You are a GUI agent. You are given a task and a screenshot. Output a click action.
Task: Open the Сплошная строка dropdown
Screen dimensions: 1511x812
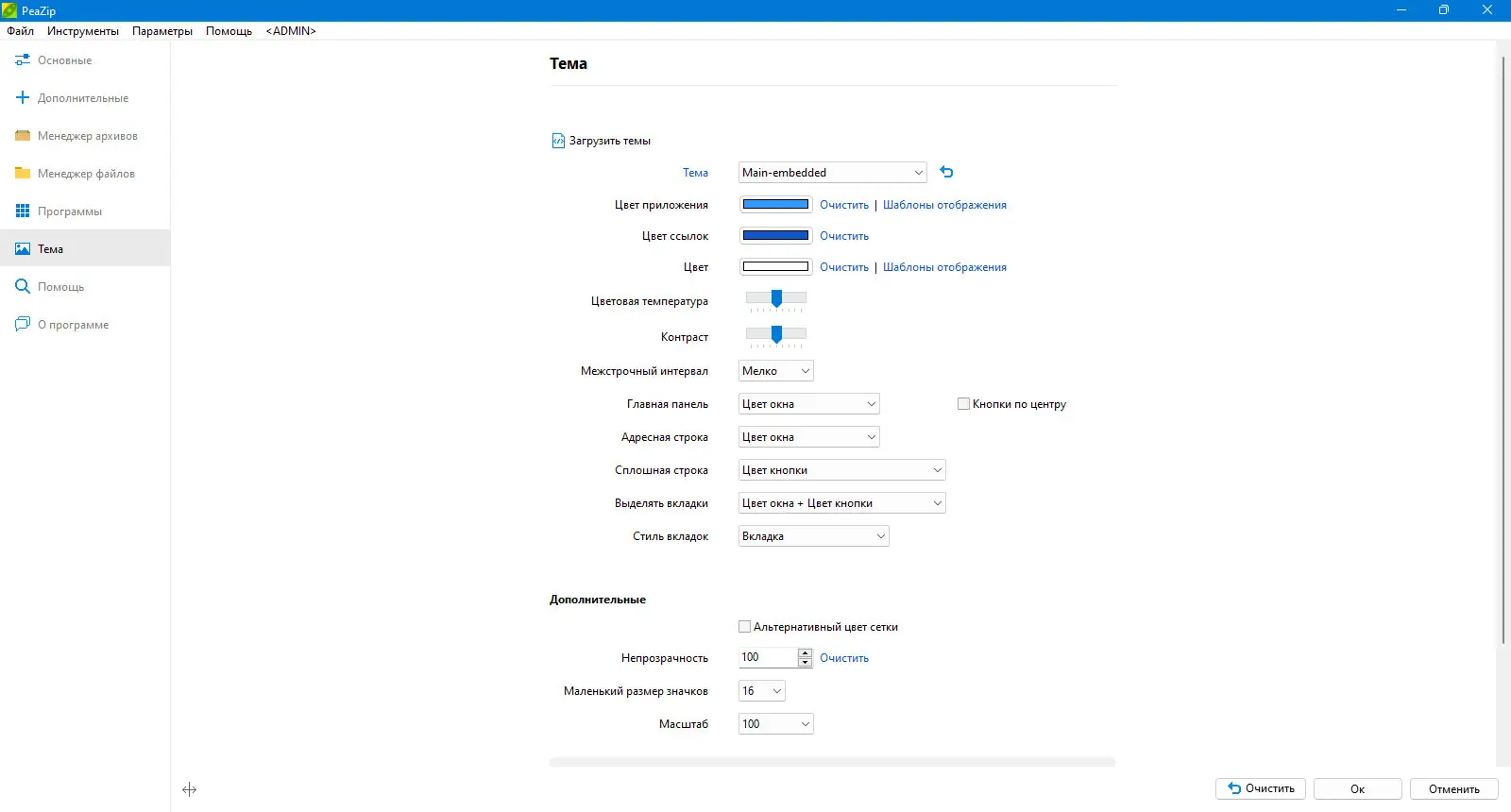click(841, 469)
